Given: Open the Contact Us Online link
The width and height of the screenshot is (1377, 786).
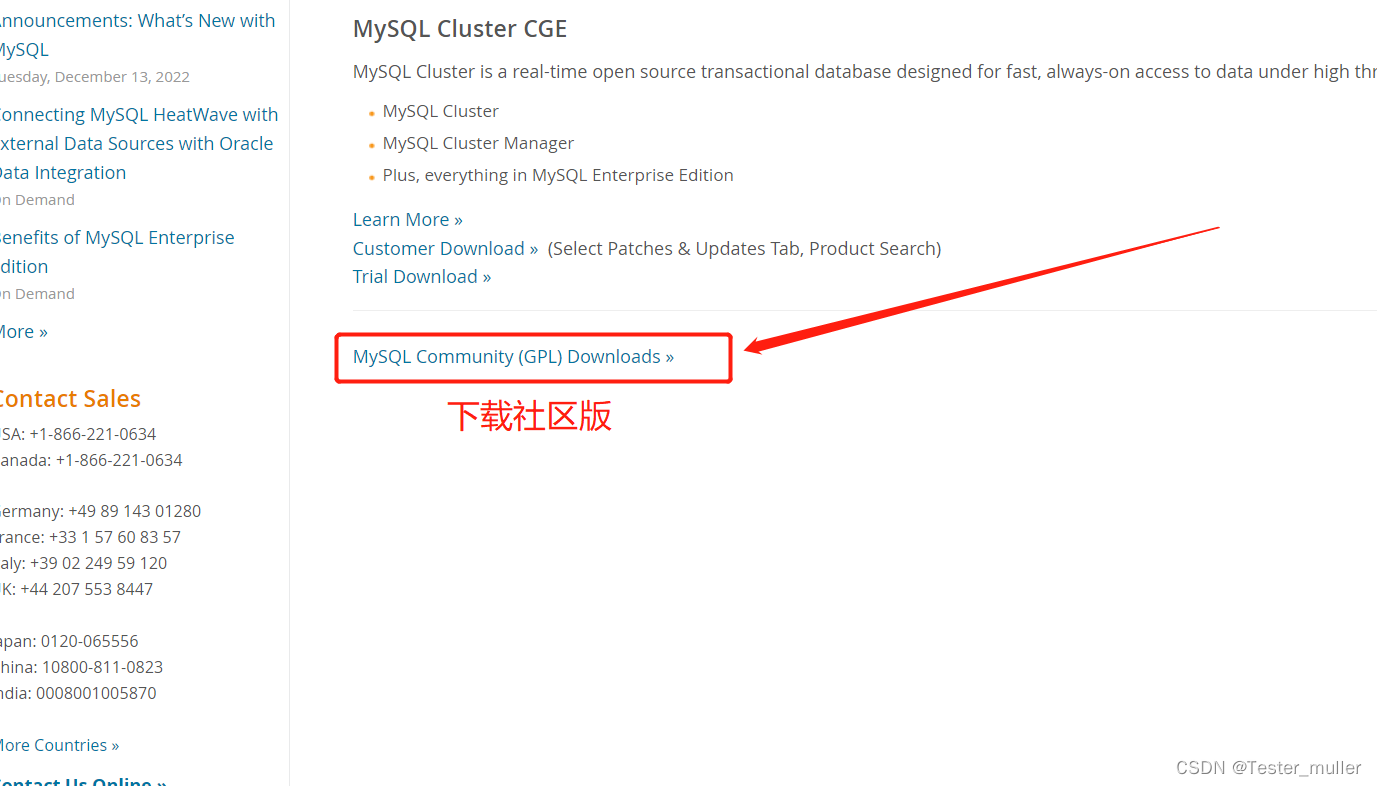Looking at the screenshot, I should point(83,780).
